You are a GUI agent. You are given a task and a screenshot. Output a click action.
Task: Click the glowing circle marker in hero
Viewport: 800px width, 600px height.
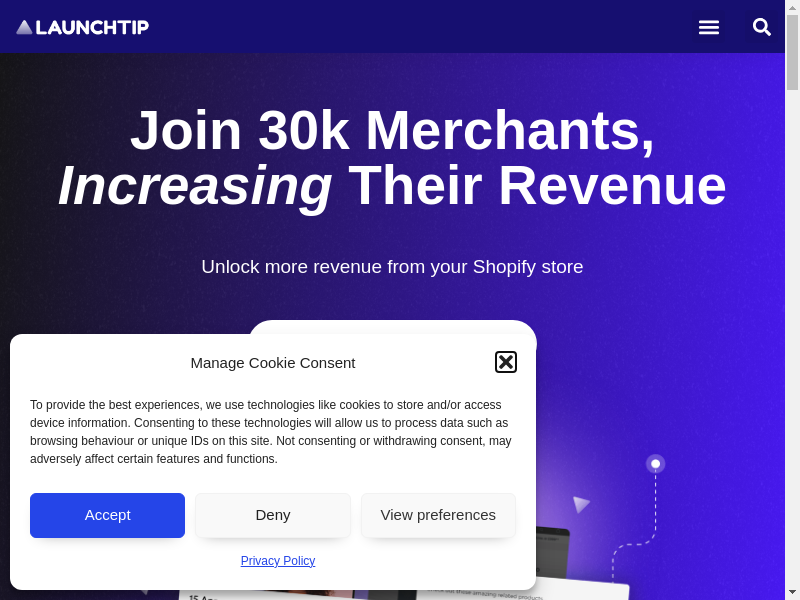655,464
